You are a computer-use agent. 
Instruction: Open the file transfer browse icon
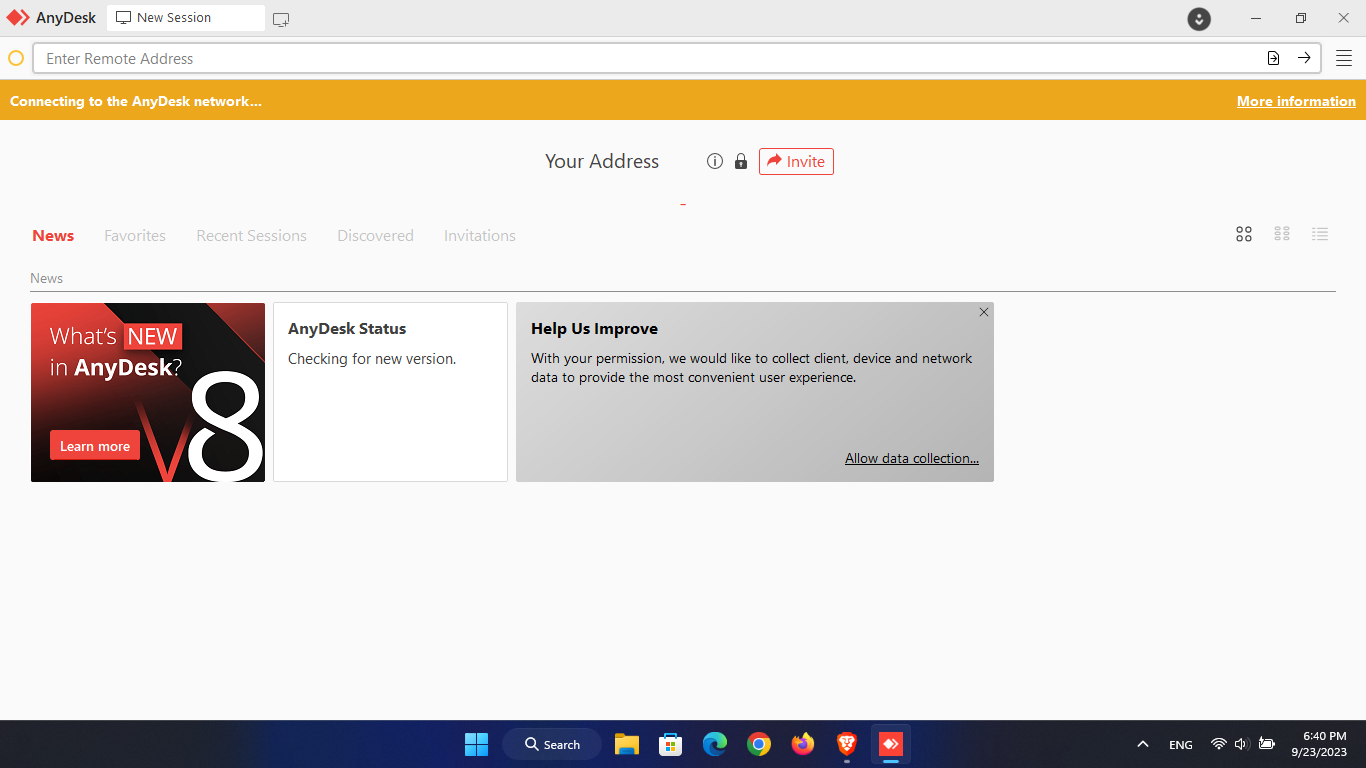click(1273, 58)
